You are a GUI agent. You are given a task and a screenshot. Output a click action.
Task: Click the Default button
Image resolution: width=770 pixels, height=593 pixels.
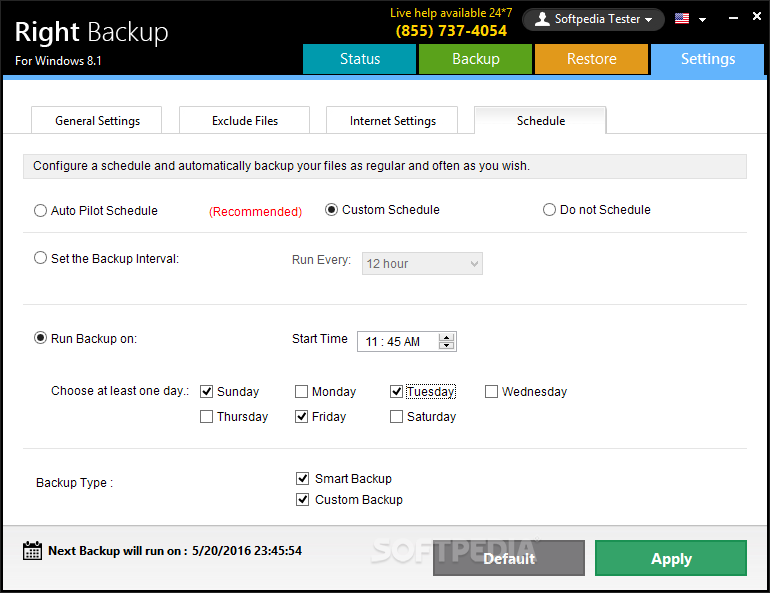(x=509, y=558)
